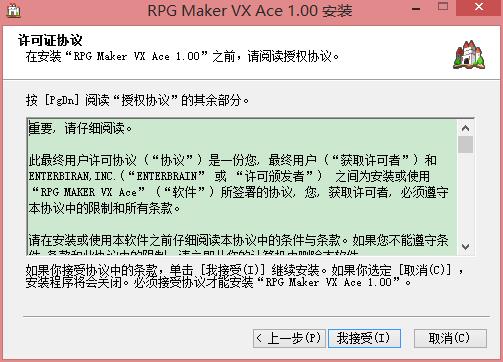Click the line starting 如果你接受协议中的条款

coord(245,270)
